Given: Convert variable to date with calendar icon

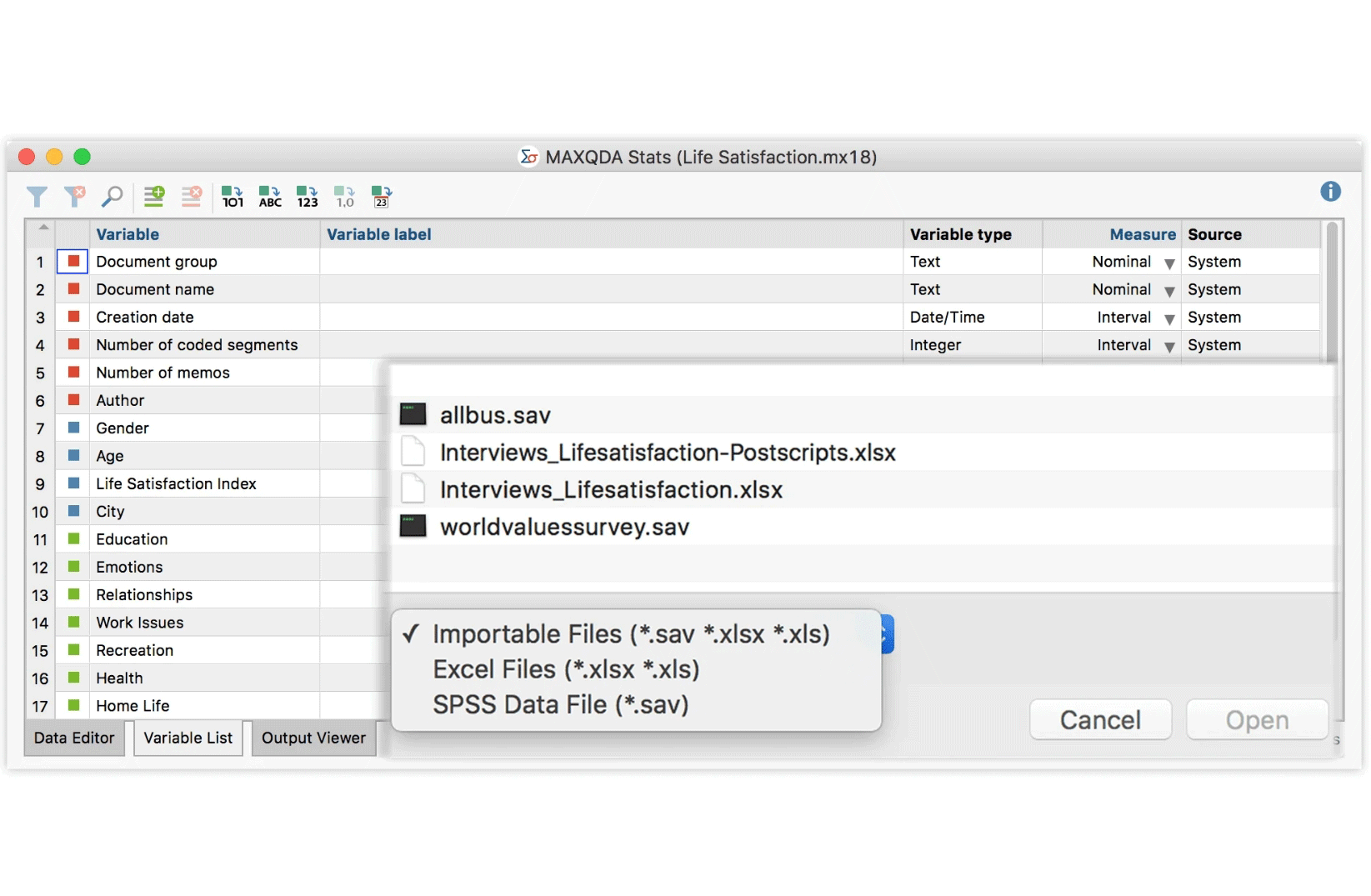Looking at the screenshot, I should (x=382, y=197).
